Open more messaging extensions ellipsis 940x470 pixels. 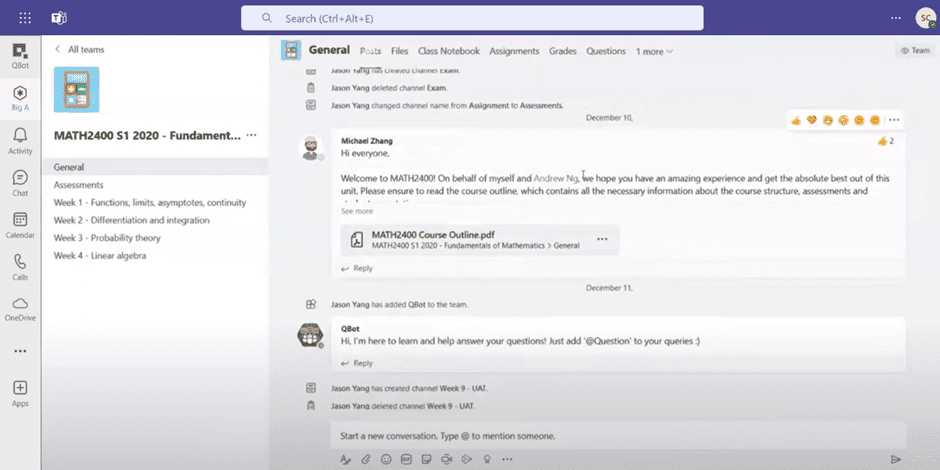(507, 459)
